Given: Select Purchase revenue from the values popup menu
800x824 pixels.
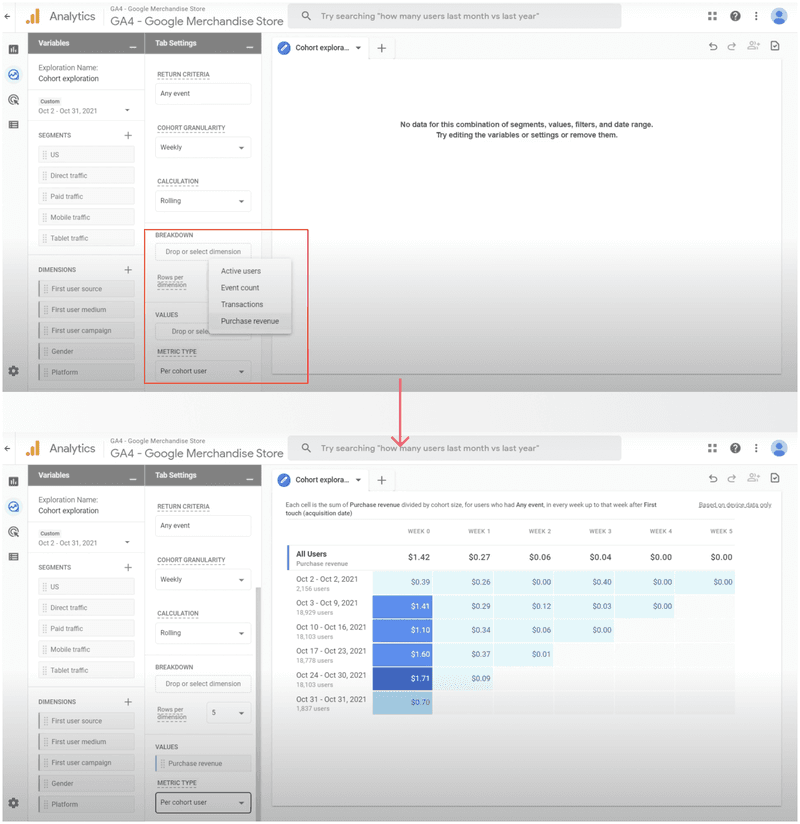Looking at the screenshot, I should coord(249,322).
